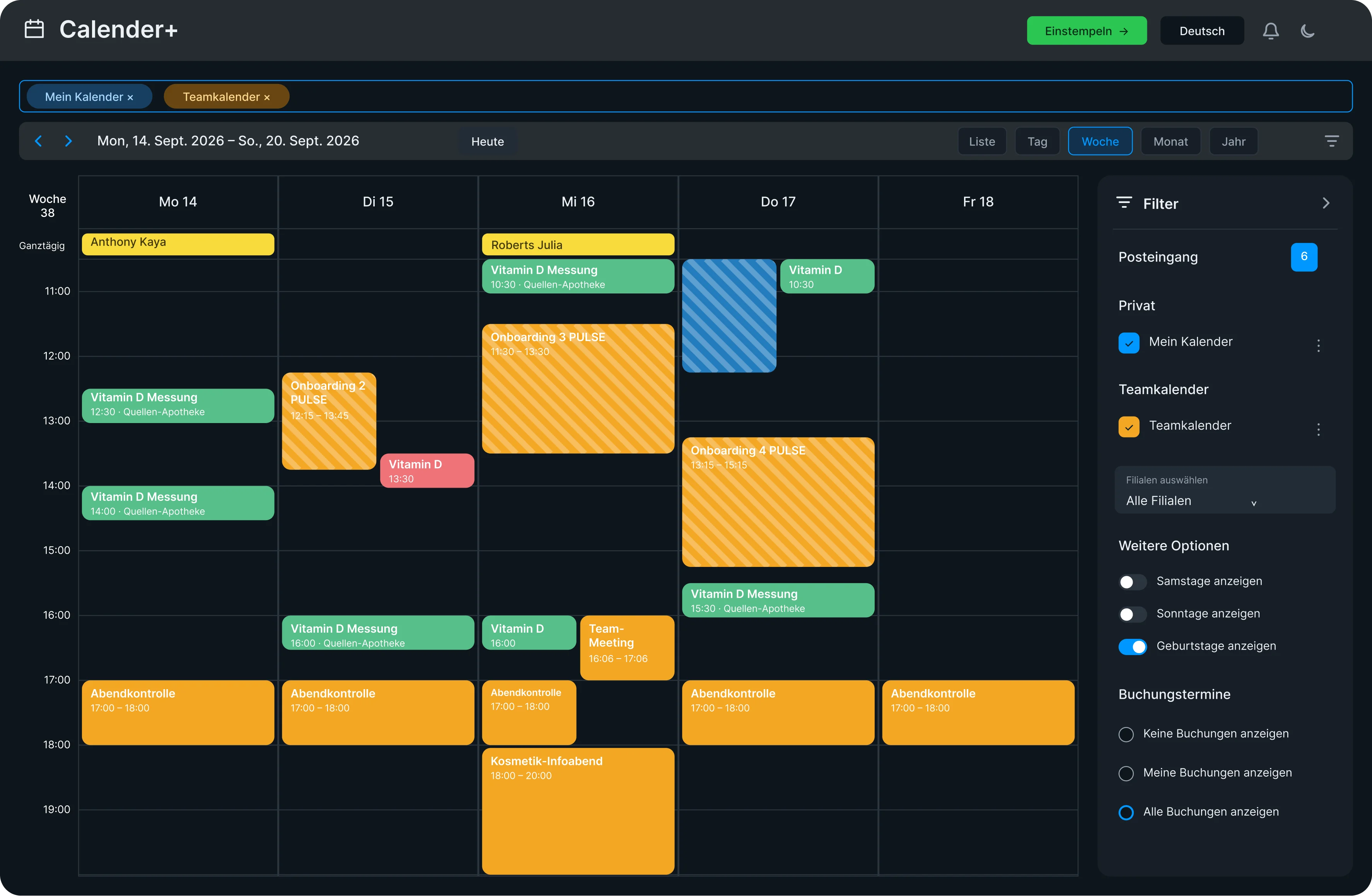Open Onboarding 3 PULSE event
This screenshot has width=1372, height=896.
point(578,389)
